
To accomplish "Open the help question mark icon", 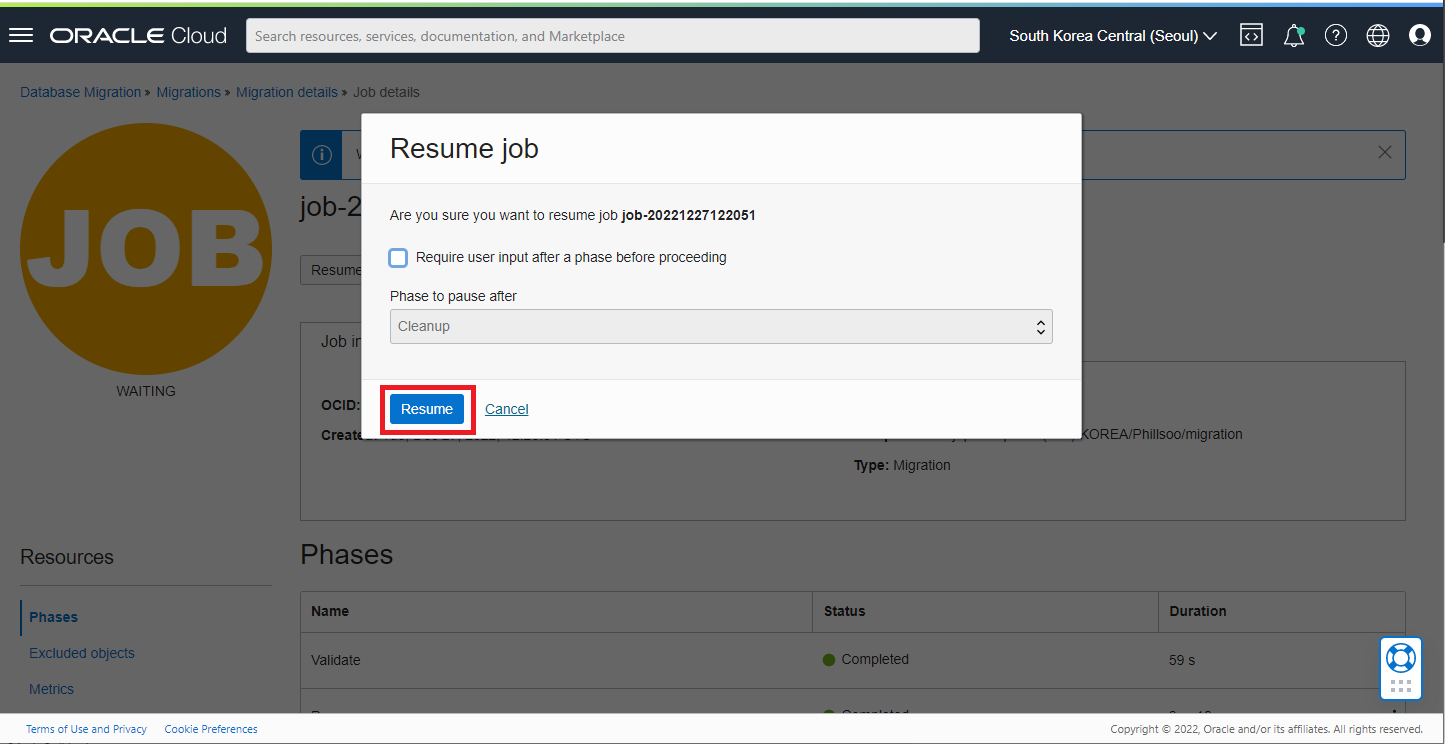I will click(x=1336, y=36).
